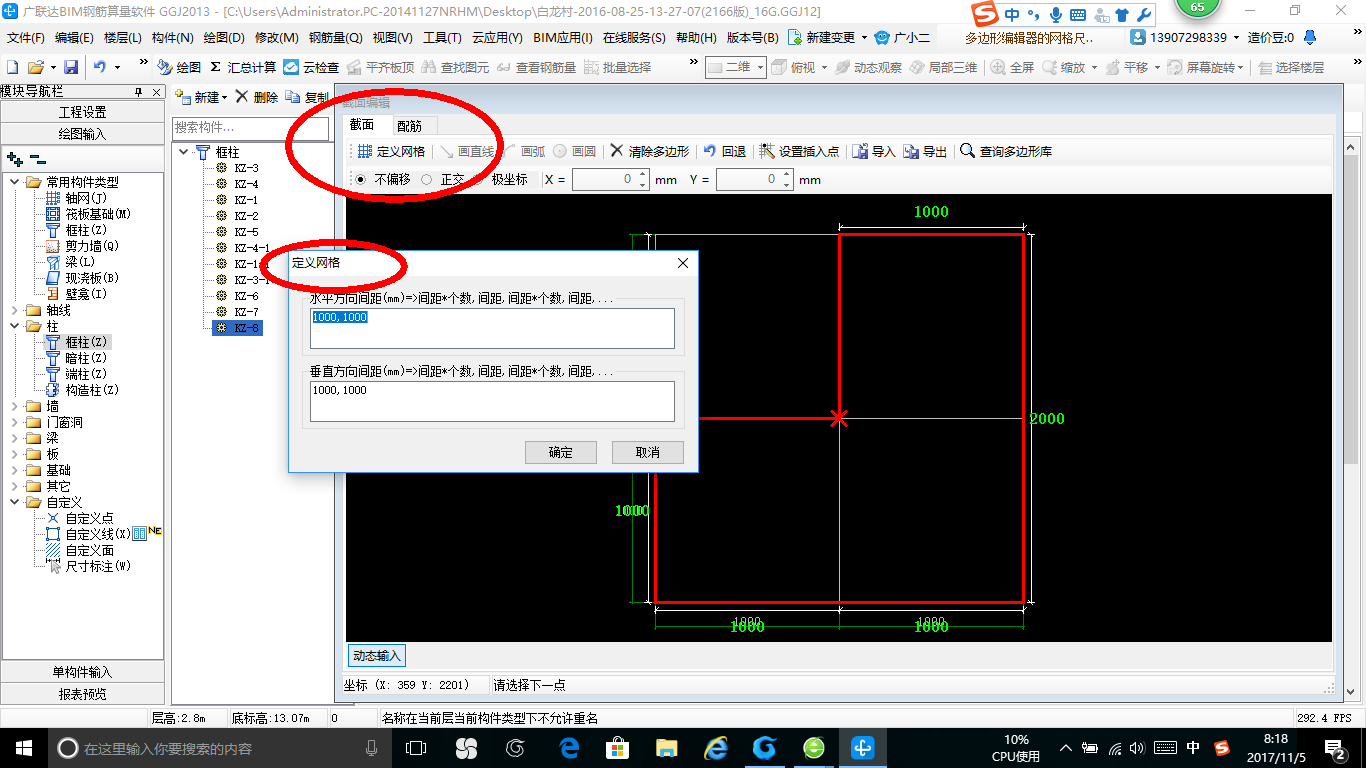Select the 极坐标 radio button
The width and height of the screenshot is (1366, 768).
coord(477,179)
